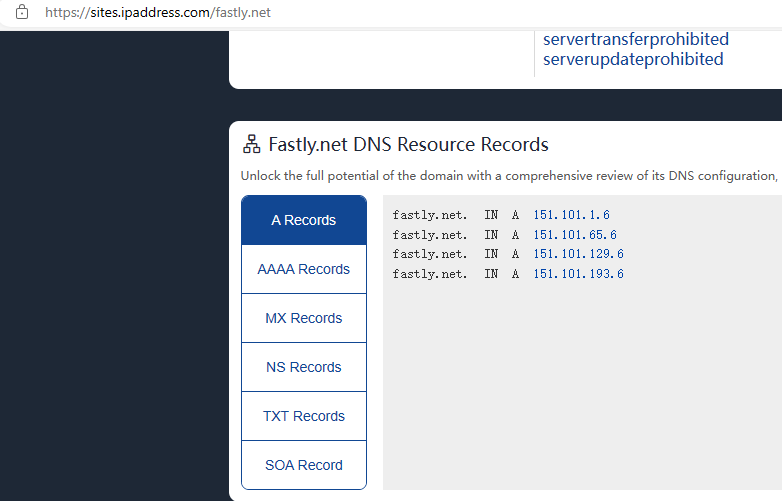Switch to the MX Records tab
Image resolution: width=782 pixels, height=501 pixels.
[x=304, y=318]
